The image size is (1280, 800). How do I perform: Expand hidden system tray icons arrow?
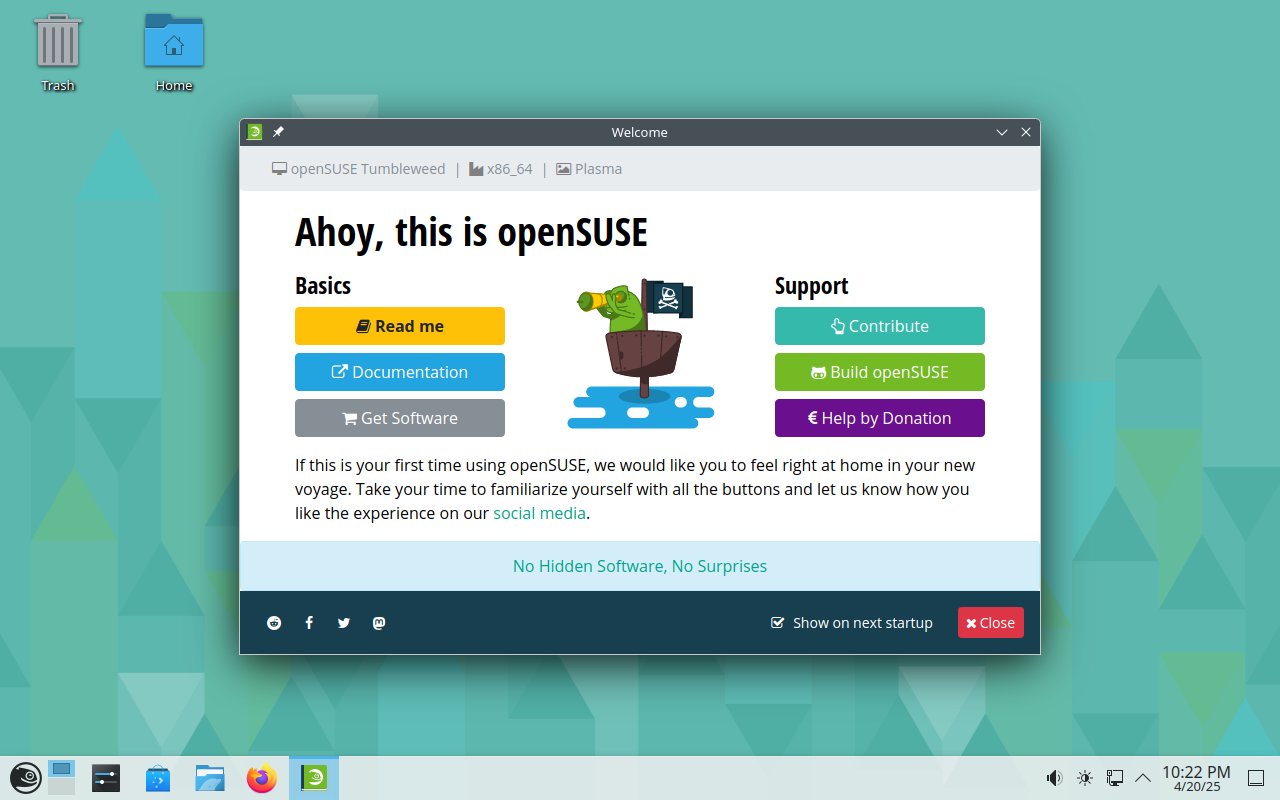(1142, 777)
